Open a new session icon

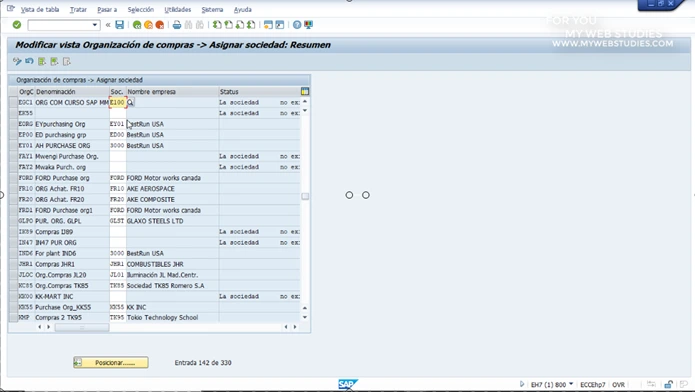[268, 25]
